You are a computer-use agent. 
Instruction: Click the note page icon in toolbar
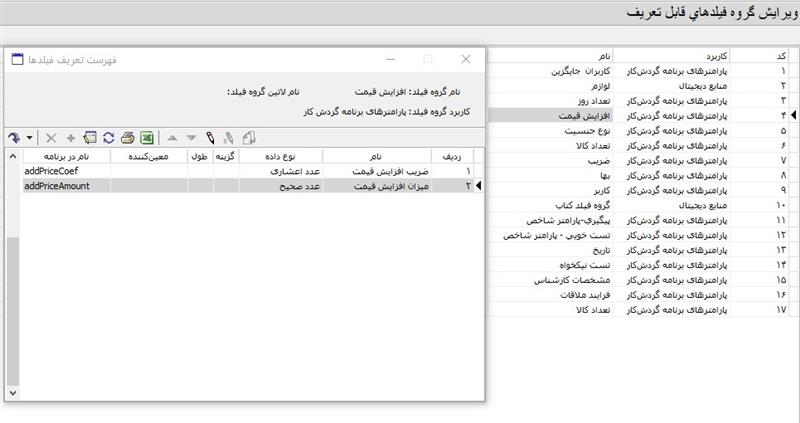tap(89, 137)
